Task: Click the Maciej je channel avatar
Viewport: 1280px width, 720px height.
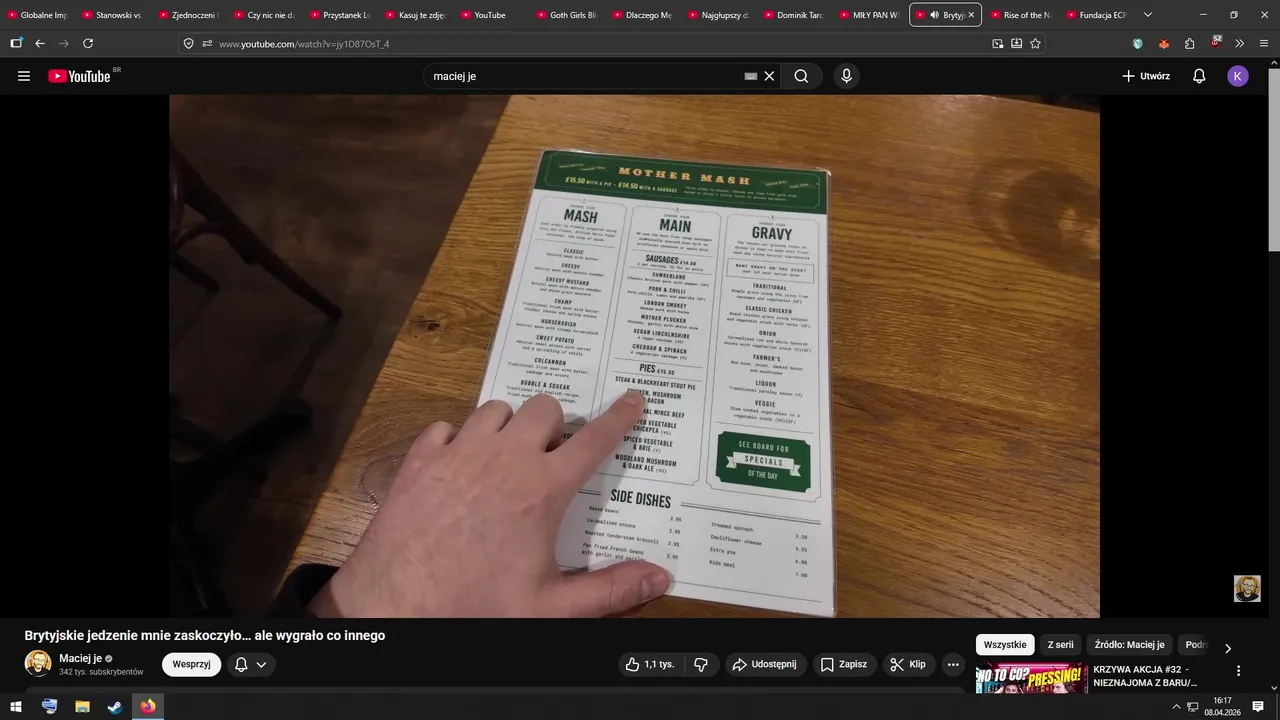Action: pos(38,664)
